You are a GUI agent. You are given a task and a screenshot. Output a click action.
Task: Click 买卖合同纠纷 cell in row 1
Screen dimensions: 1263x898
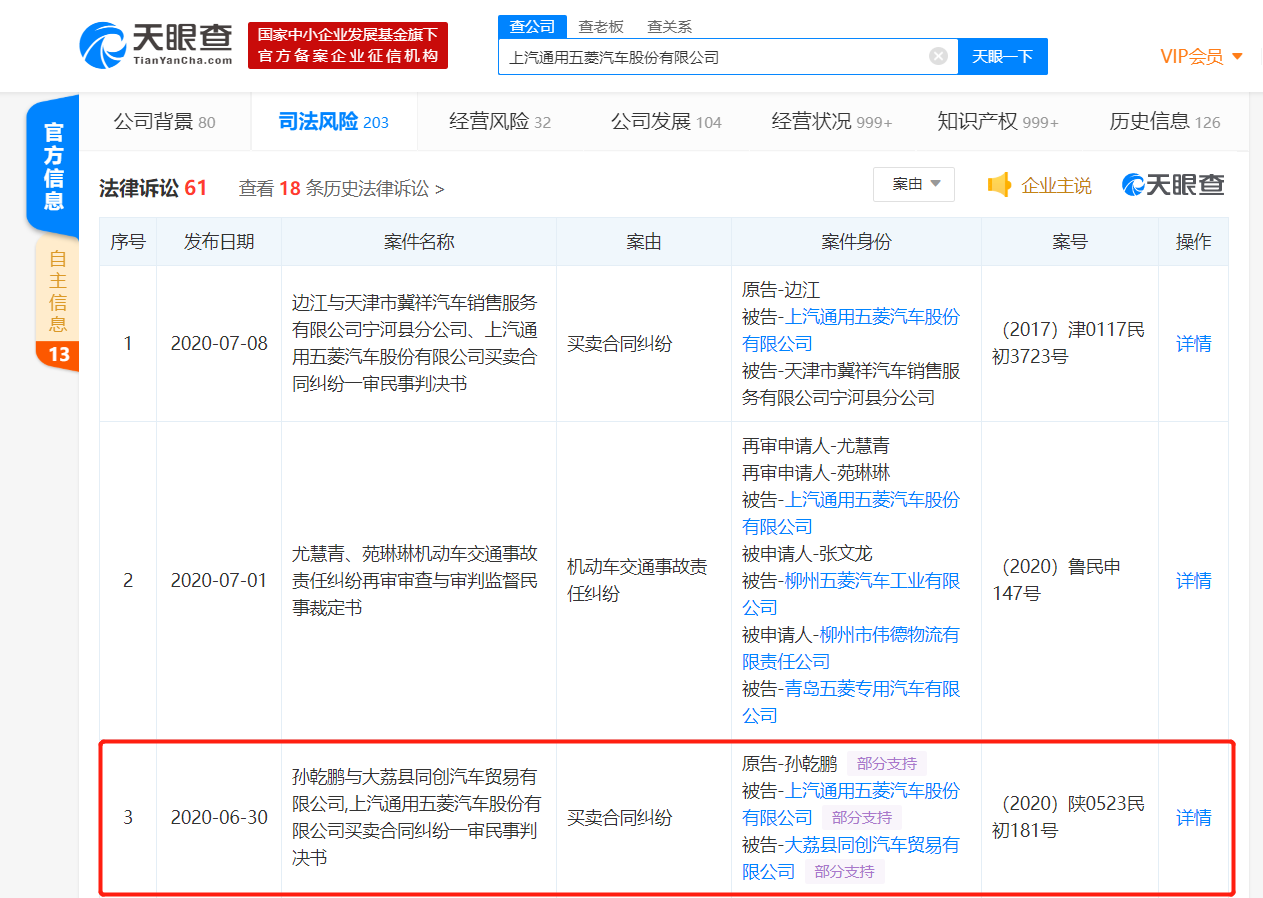pos(620,343)
